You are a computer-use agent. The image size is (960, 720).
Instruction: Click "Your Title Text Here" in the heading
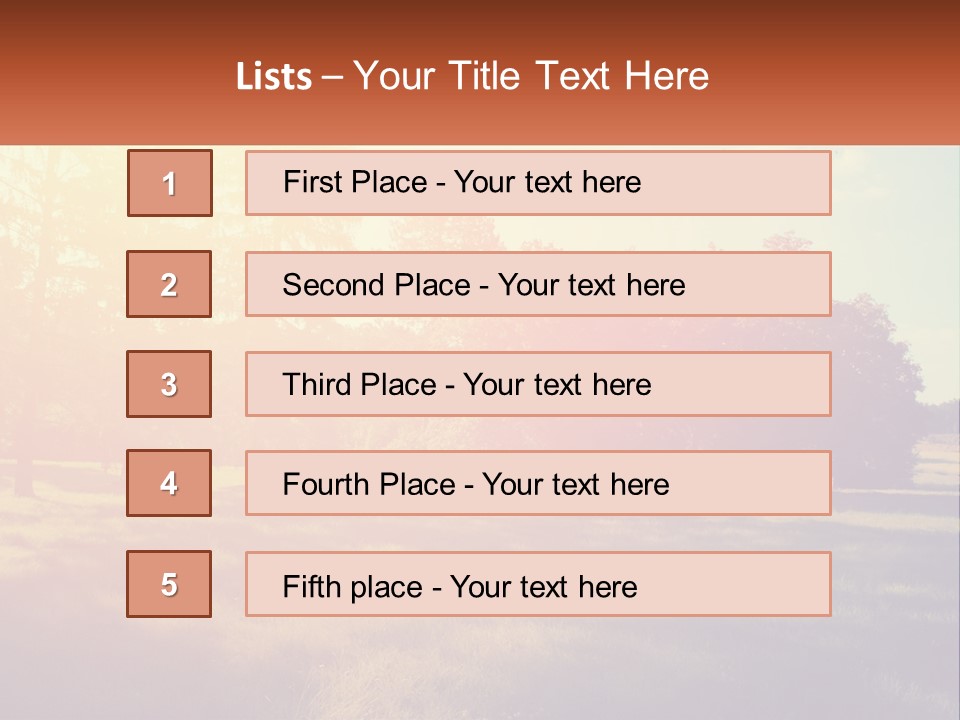(531, 77)
